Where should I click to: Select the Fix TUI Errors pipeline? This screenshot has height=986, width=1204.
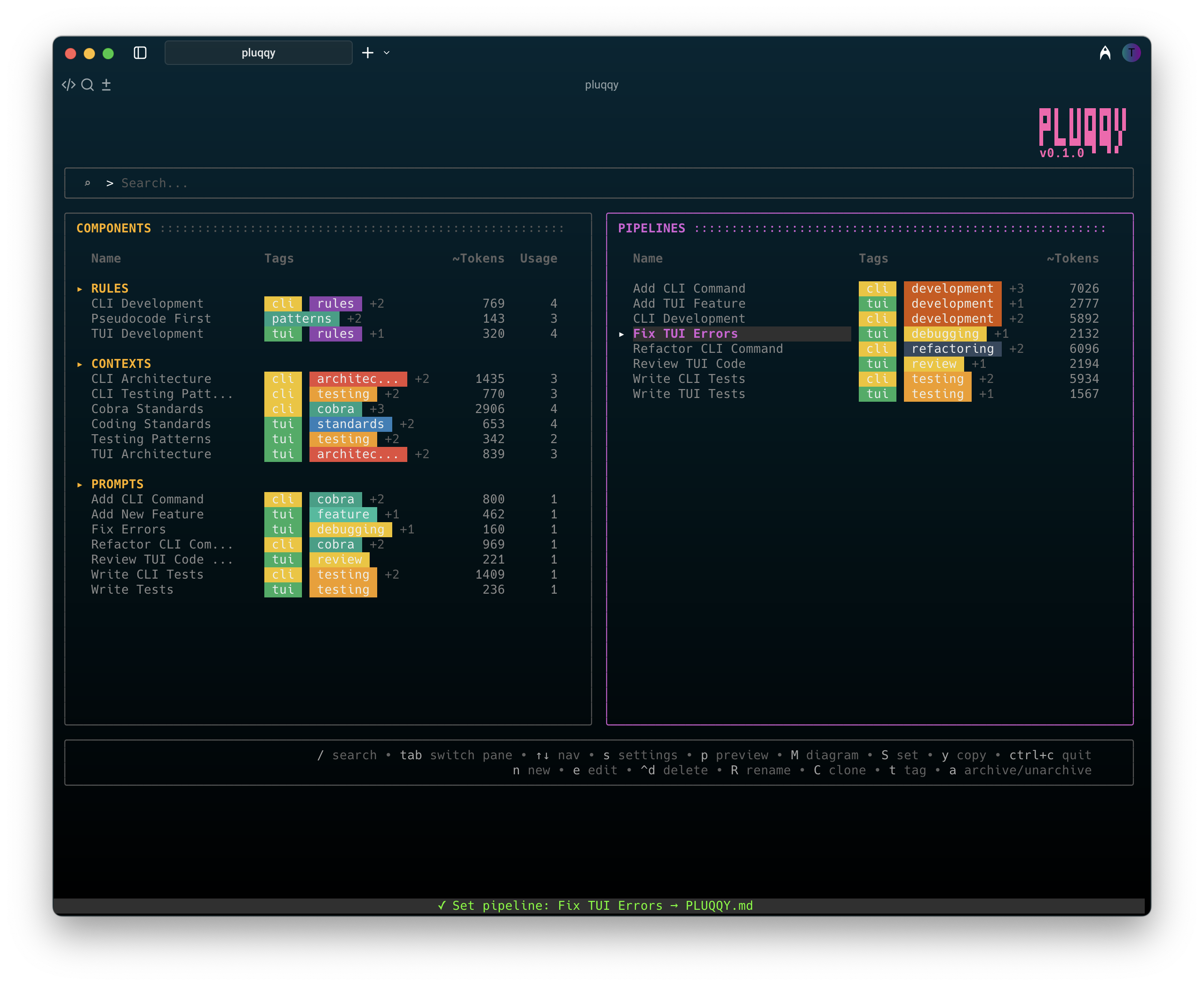click(x=685, y=334)
